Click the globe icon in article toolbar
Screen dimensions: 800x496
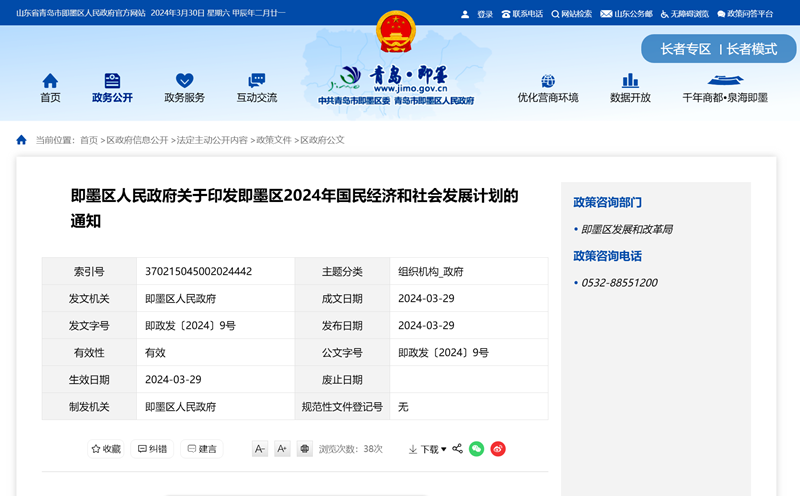(x=305, y=449)
